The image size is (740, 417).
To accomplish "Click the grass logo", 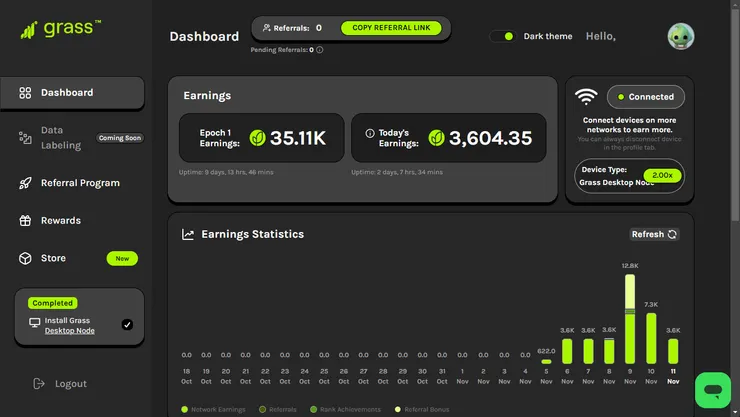I will [x=60, y=29].
